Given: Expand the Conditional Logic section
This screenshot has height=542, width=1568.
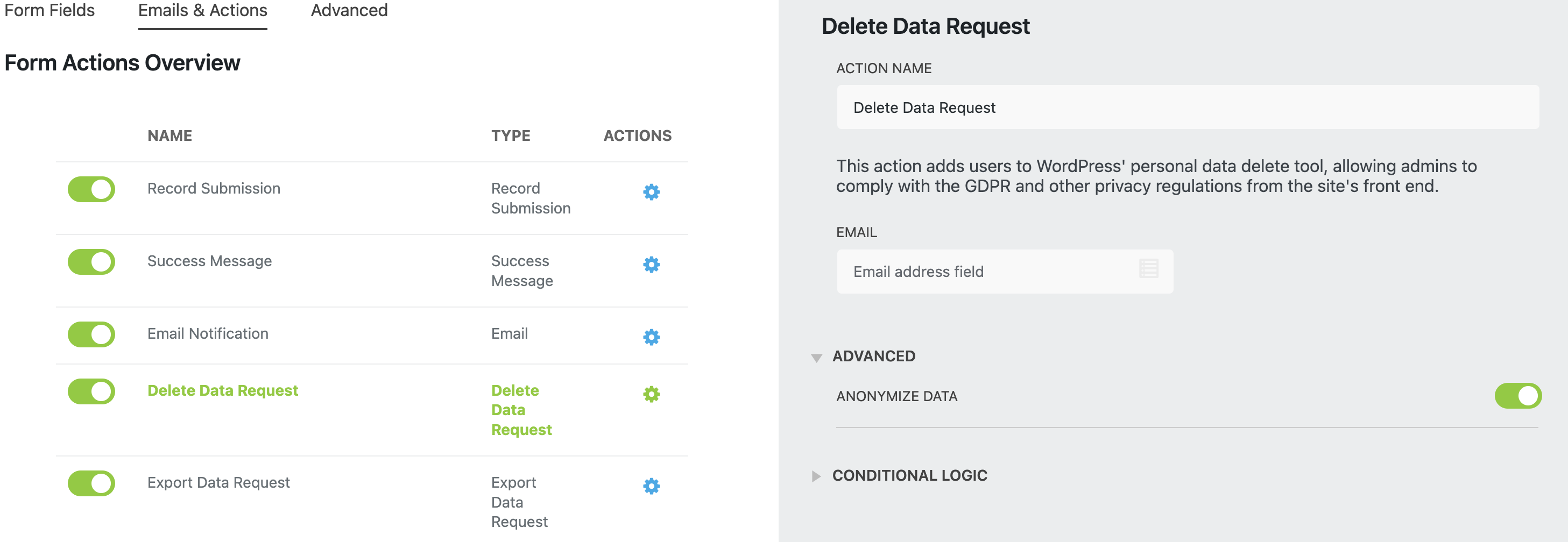Looking at the screenshot, I should (909, 475).
